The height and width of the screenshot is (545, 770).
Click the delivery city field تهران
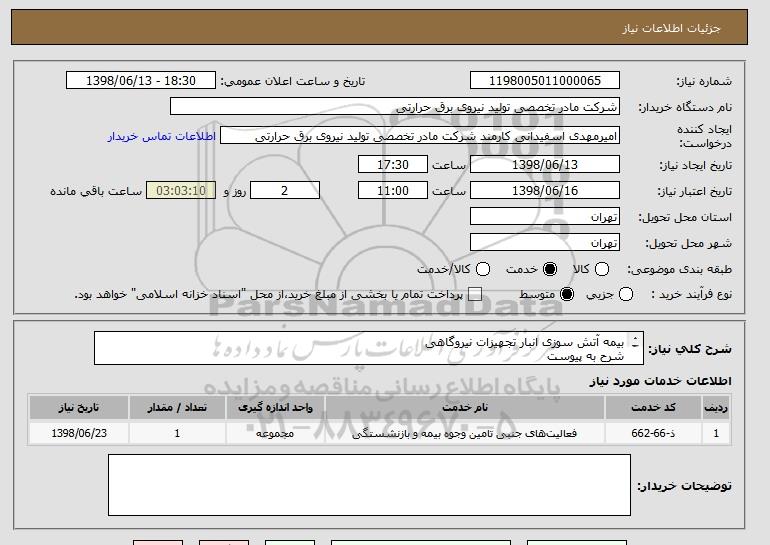coord(545,243)
